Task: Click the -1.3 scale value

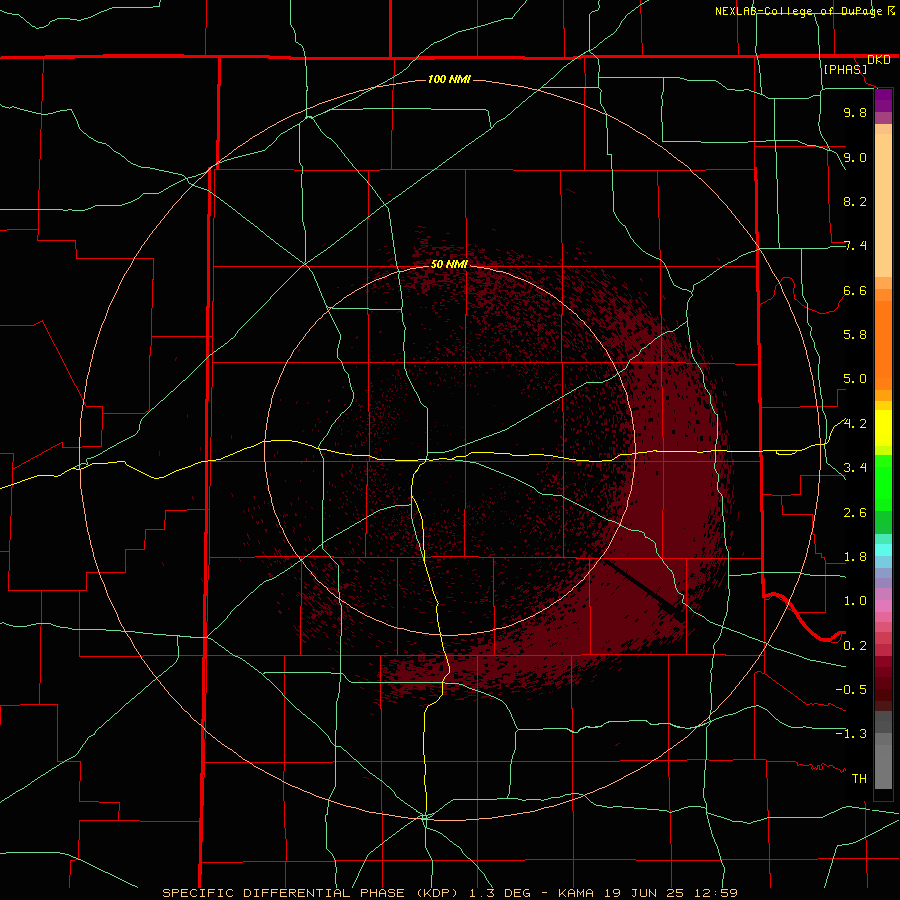Action: pos(851,734)
